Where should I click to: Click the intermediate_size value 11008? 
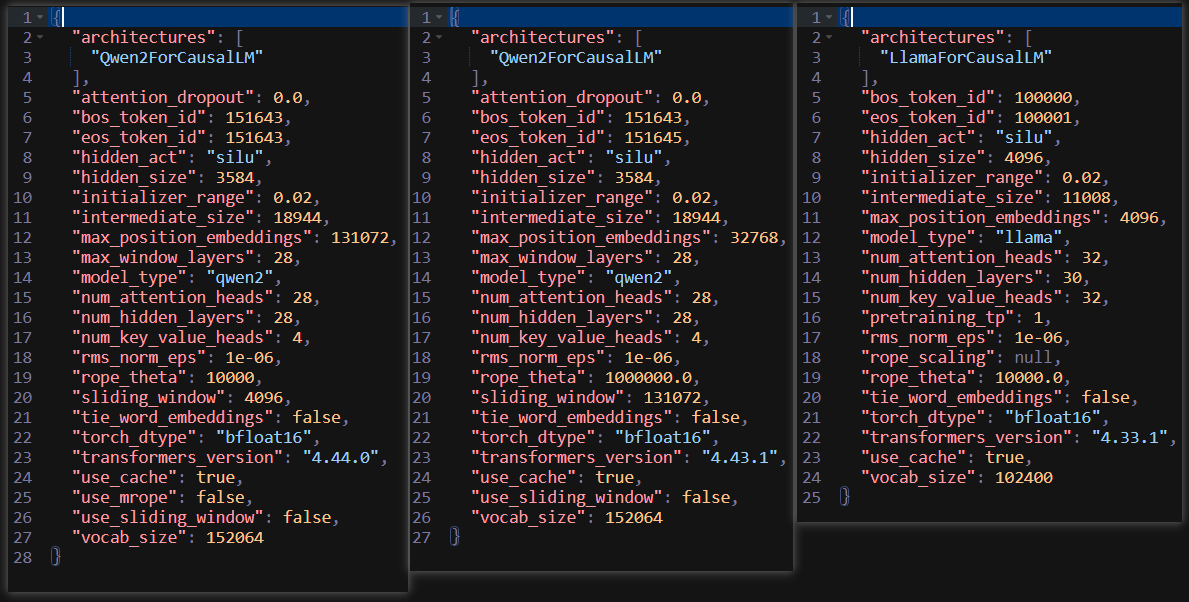click(x=1086, y=197)
